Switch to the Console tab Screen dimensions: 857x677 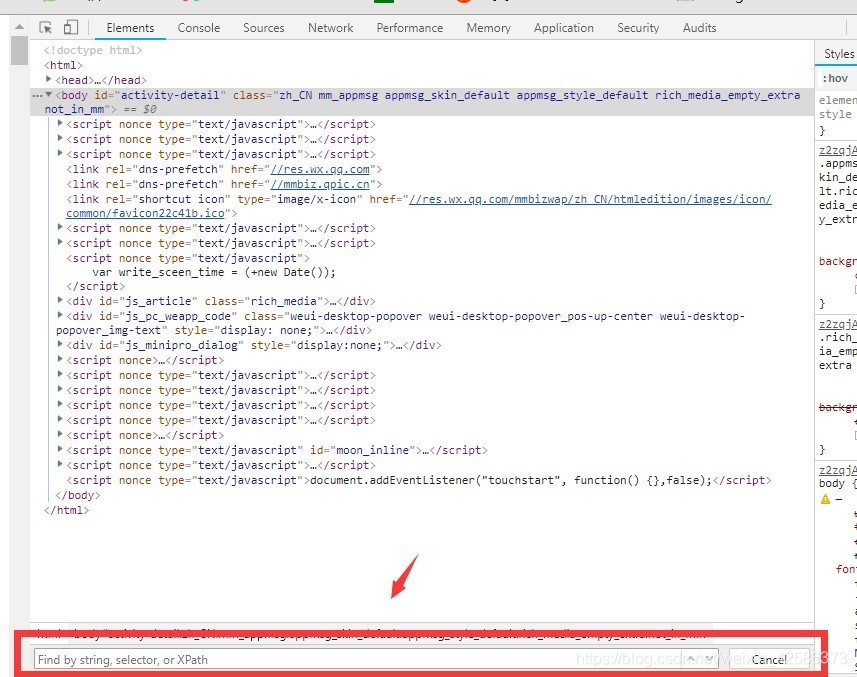tap(198, 28)
